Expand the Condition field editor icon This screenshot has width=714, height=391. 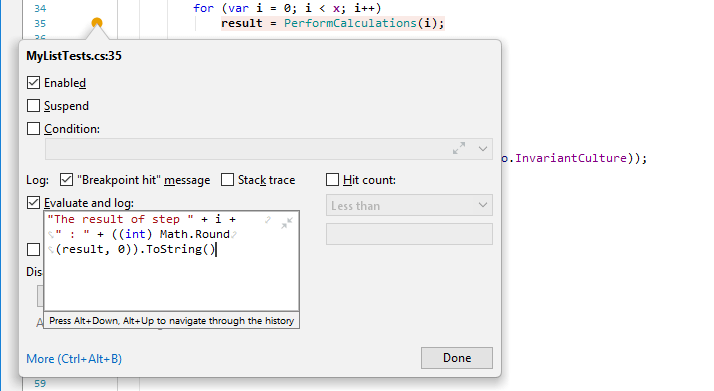[459, 148]
